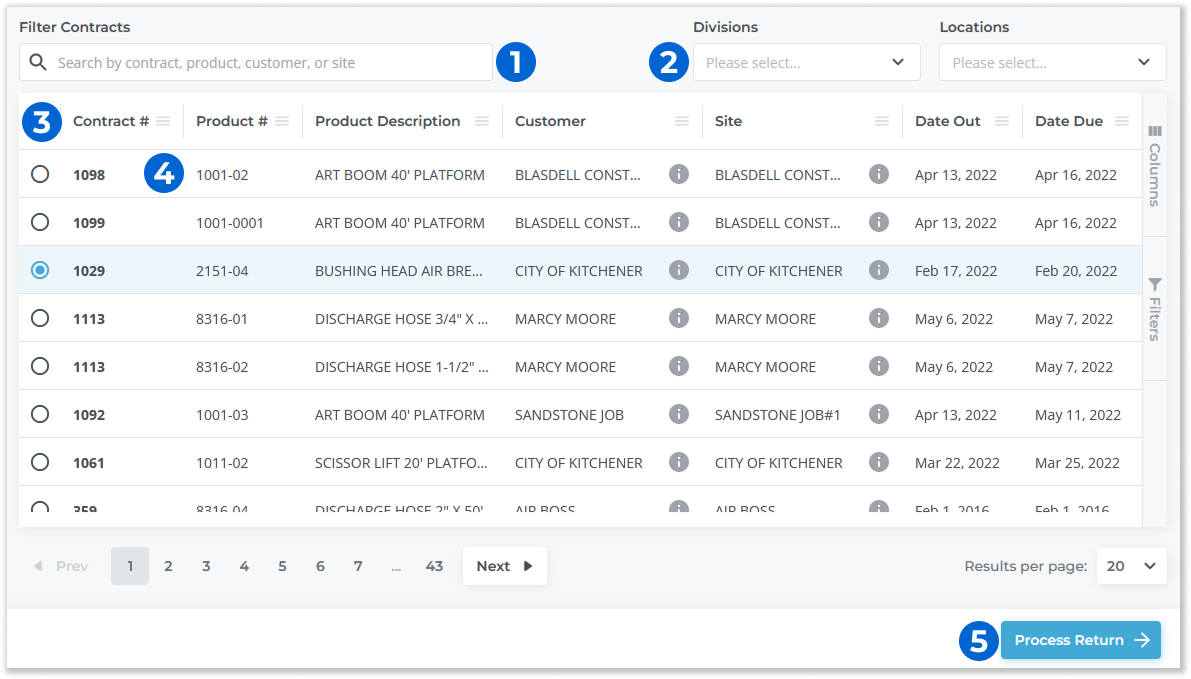The width and height of the screenshot is (1191, 679).
Task: Show site info for product 8316-01 row
Action: (879, 317)
